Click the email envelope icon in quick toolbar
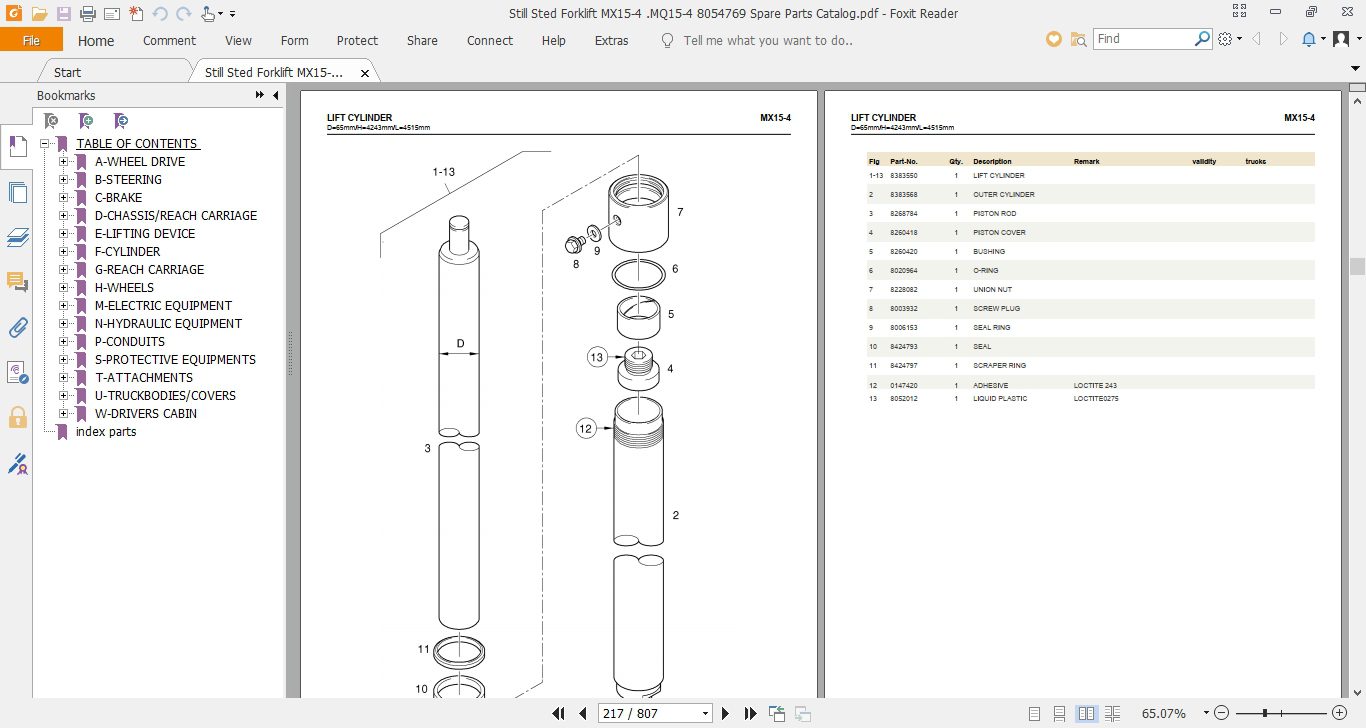The height and width of the screenshot is (728, 1366). [x=111, y=14]
